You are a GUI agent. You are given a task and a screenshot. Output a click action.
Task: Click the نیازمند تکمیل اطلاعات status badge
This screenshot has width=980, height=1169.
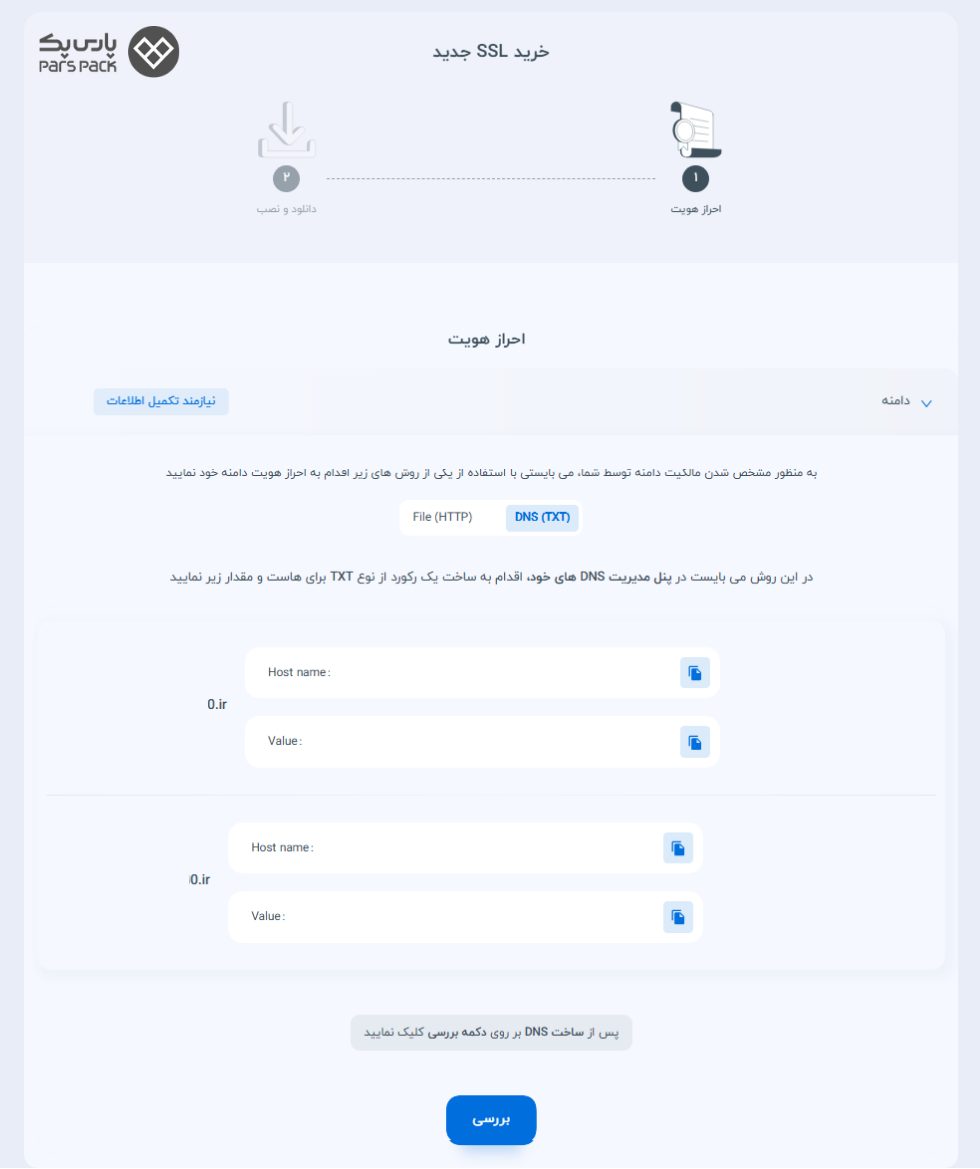pyautogui.click(x=161, y=402)
